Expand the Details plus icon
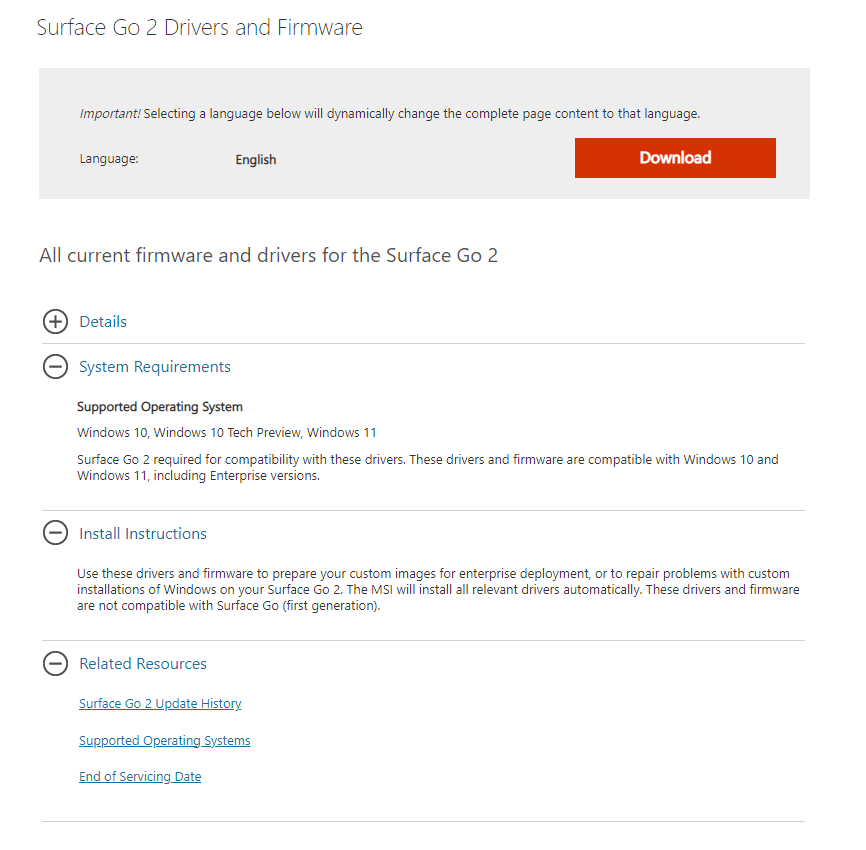The image size is (866, 850). point(55,321)
